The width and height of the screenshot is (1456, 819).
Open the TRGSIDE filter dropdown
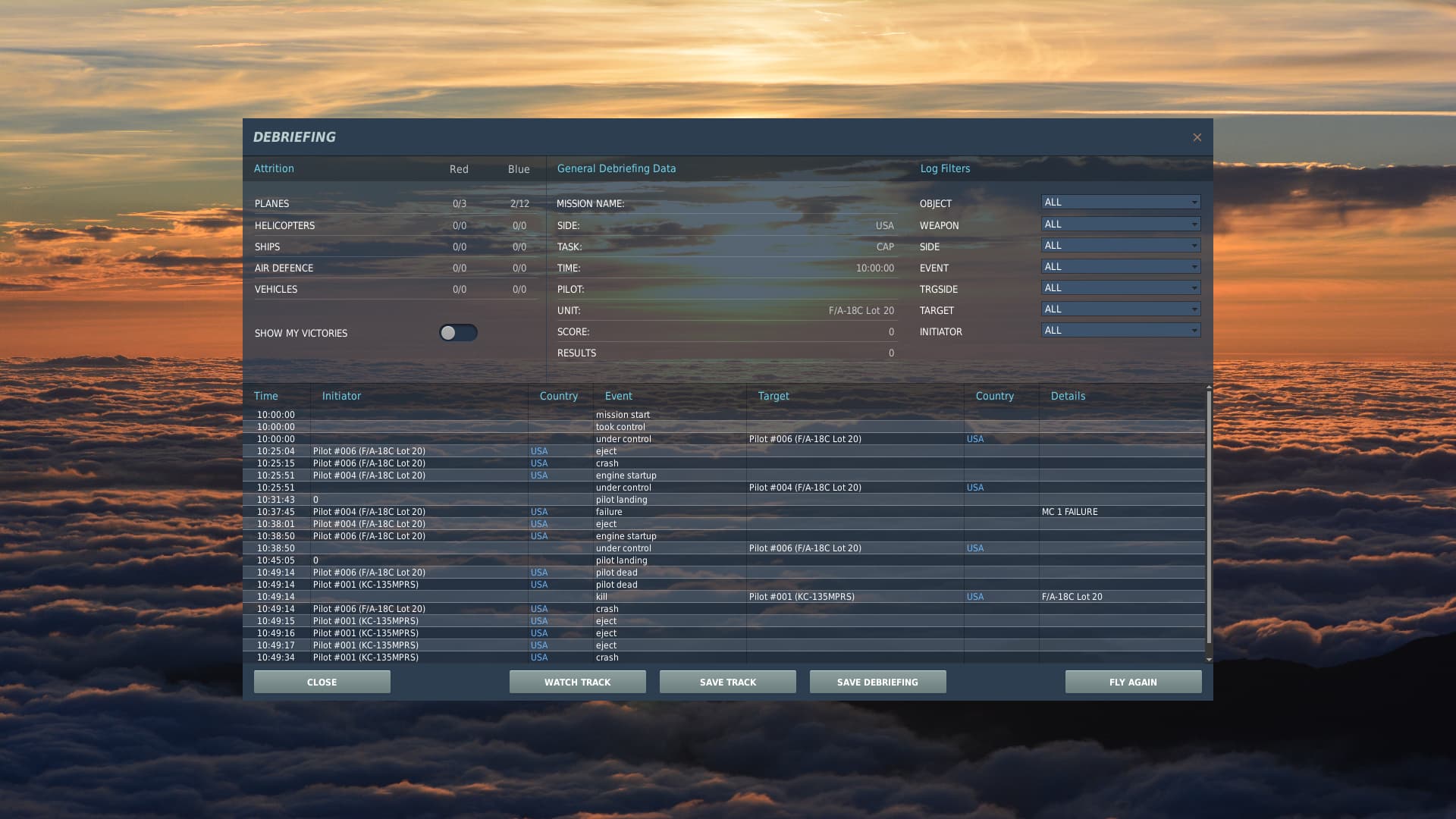(1120, 288)
